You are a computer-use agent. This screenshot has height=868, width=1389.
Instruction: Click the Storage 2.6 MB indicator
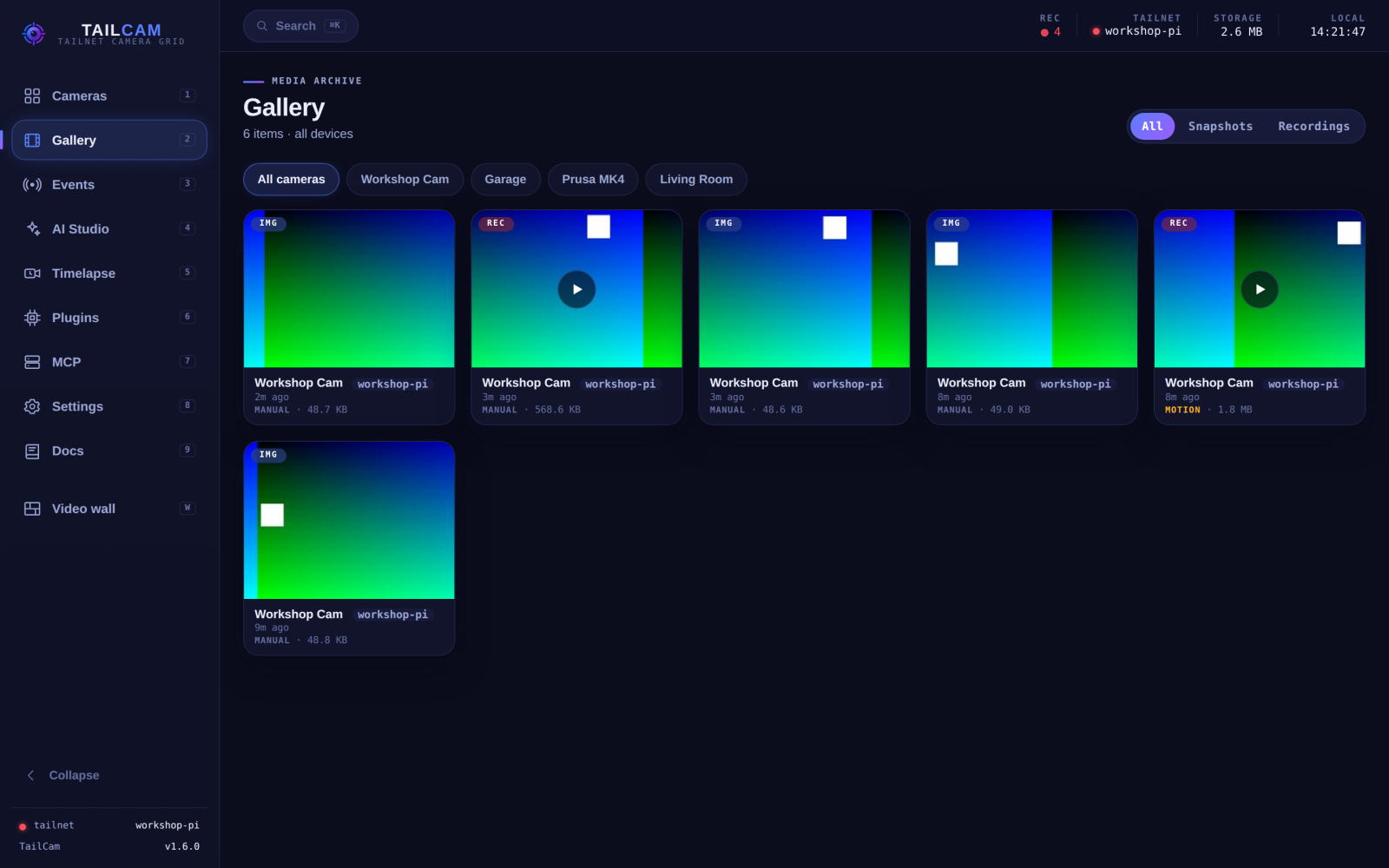tap(1238, 25)
